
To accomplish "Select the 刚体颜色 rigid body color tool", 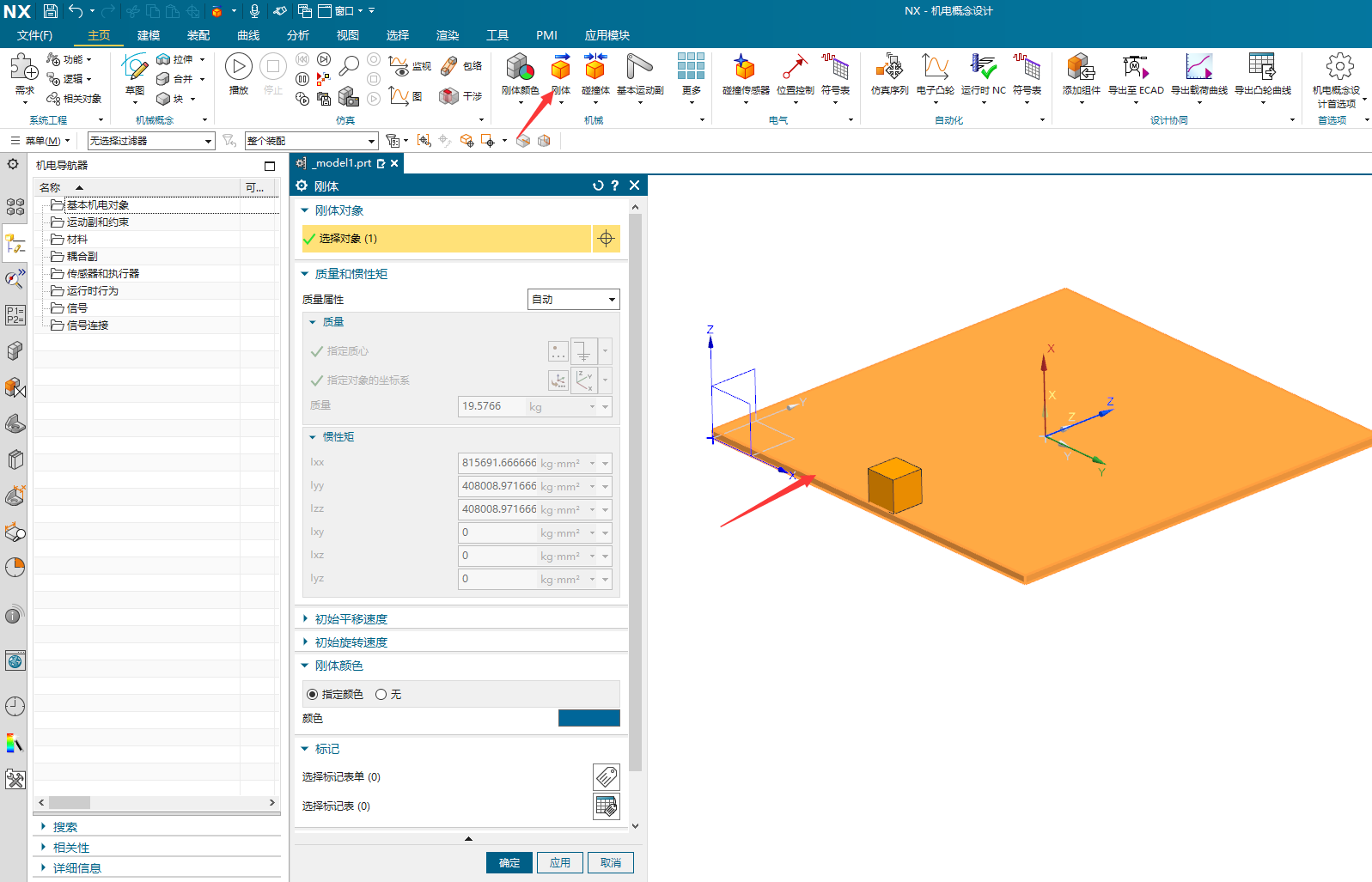I will pos(520,69).
